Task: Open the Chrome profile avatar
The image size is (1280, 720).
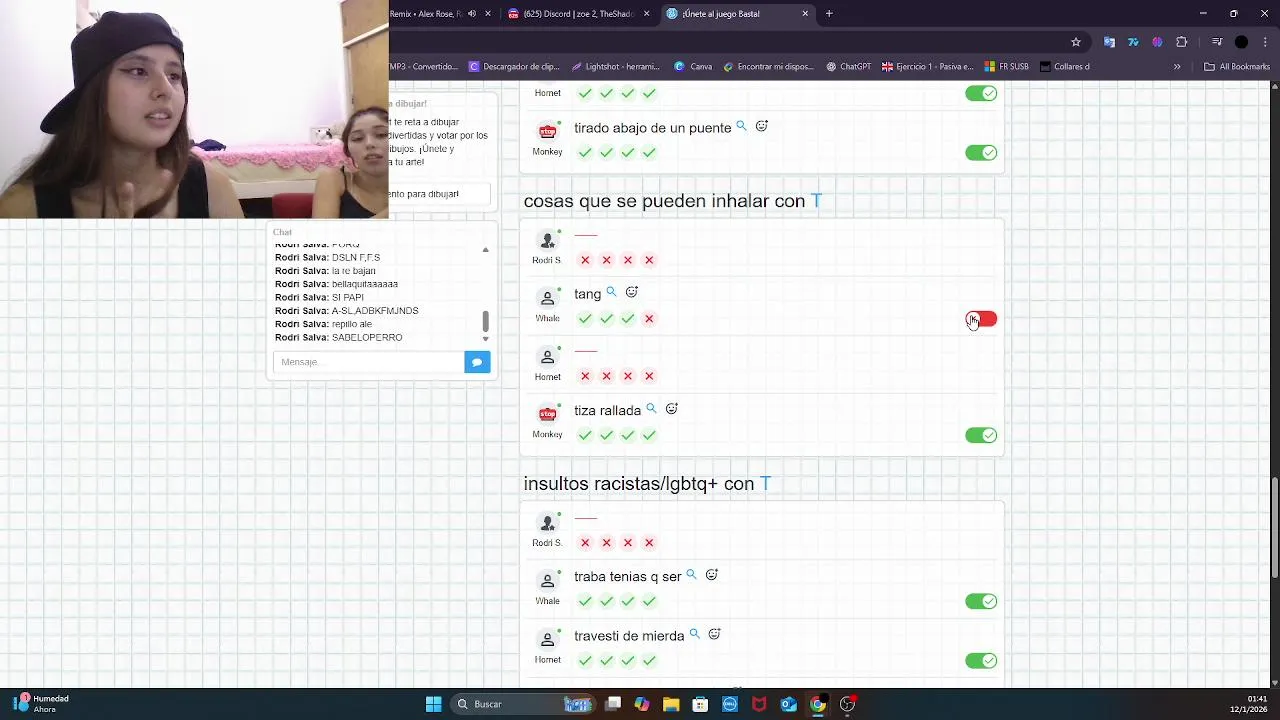Action: point(1241,42)
